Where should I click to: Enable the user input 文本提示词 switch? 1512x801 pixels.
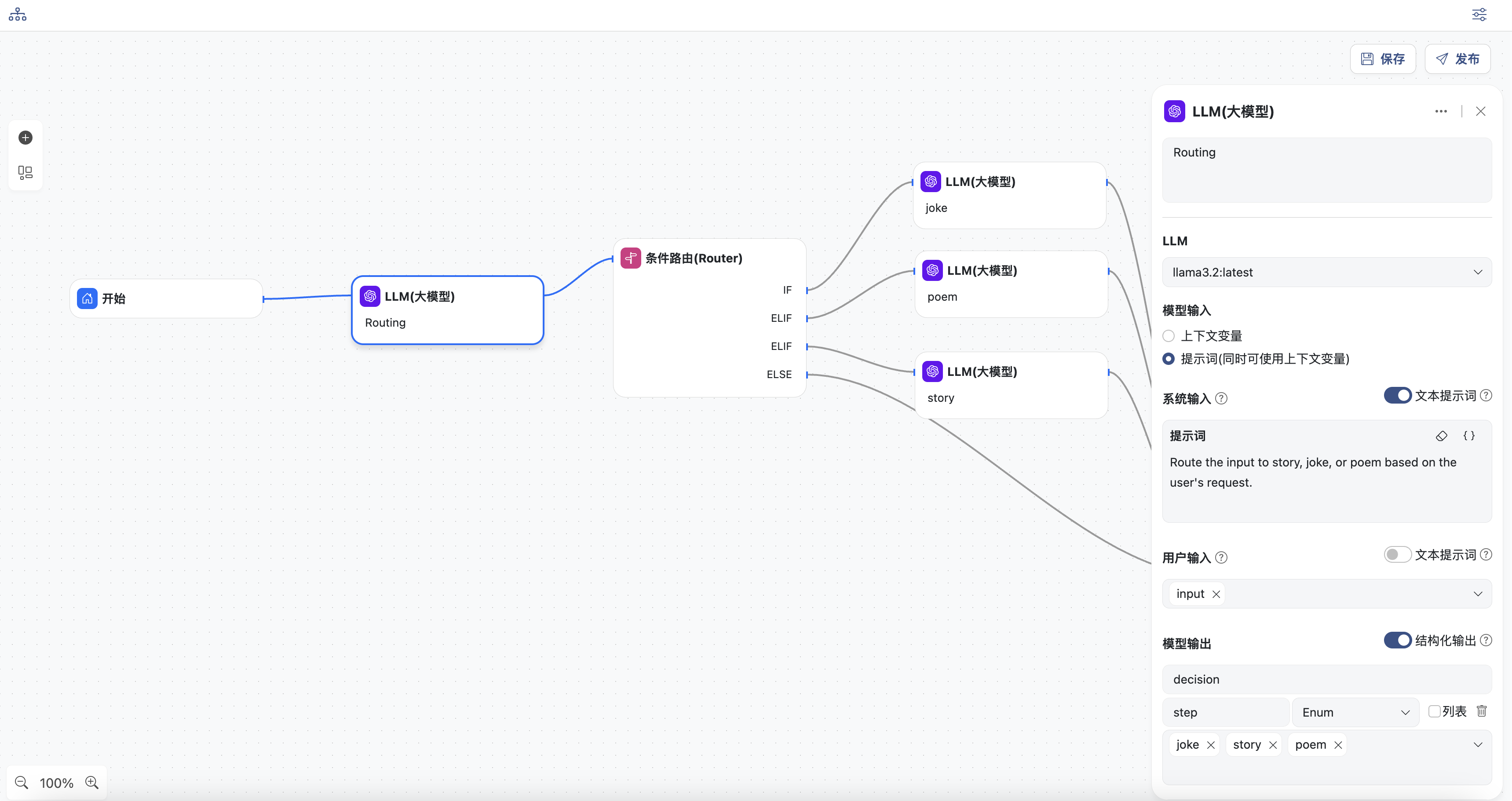(x=1398, y=554)
